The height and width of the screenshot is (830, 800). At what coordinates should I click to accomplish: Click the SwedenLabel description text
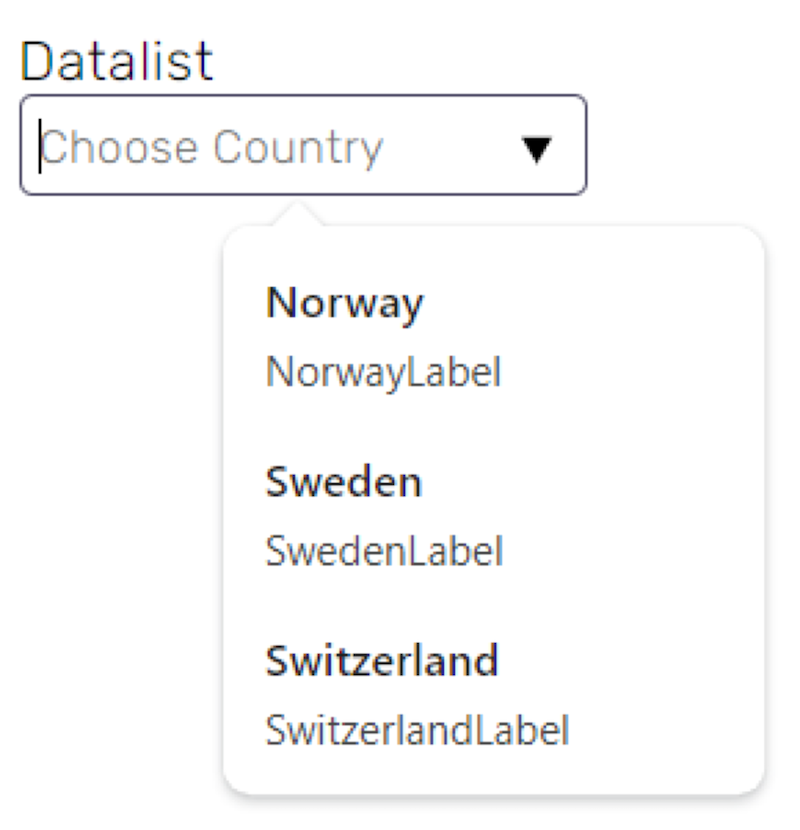click(x=384, y=551)
